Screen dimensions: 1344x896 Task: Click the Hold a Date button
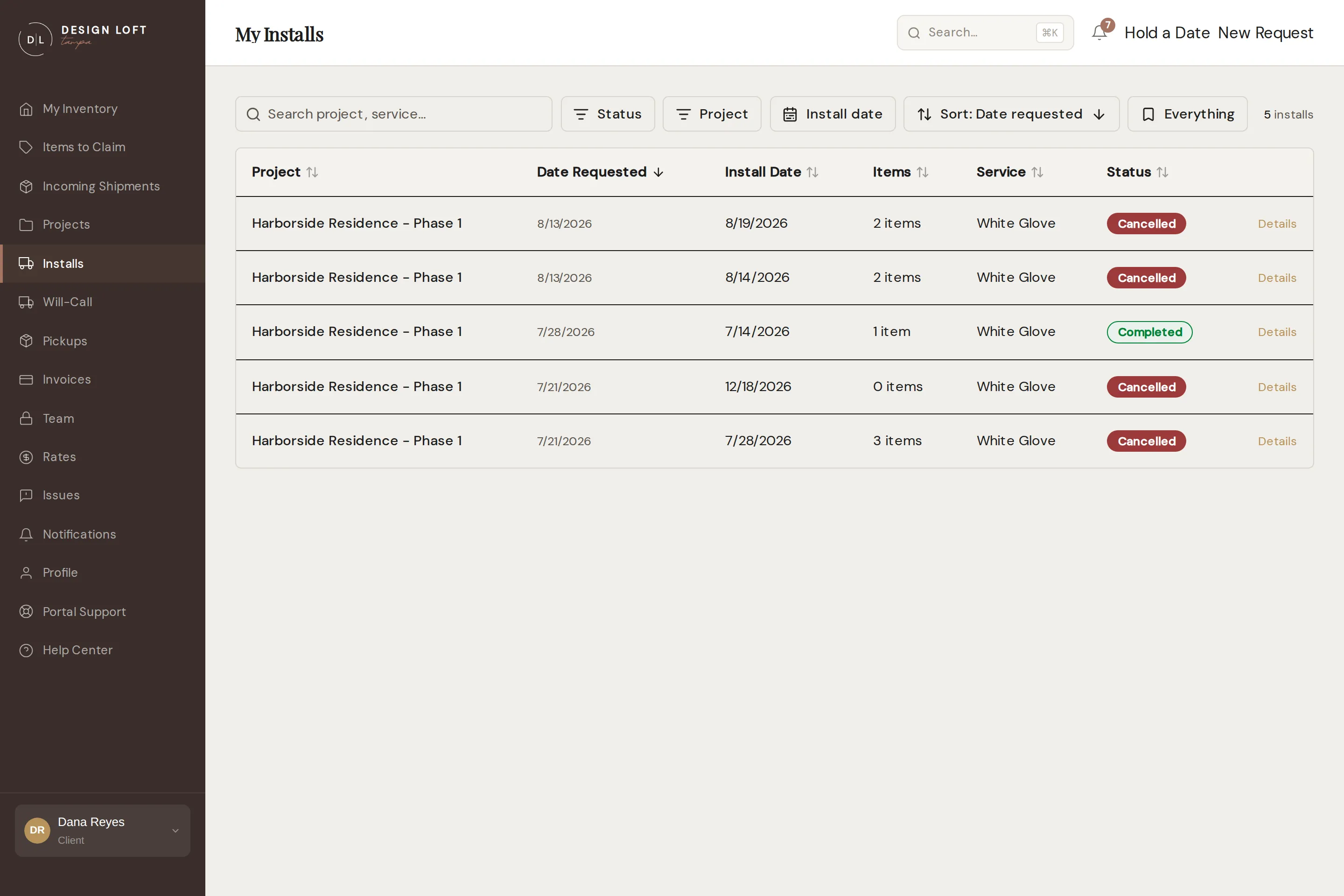[x=1167, y=33]
